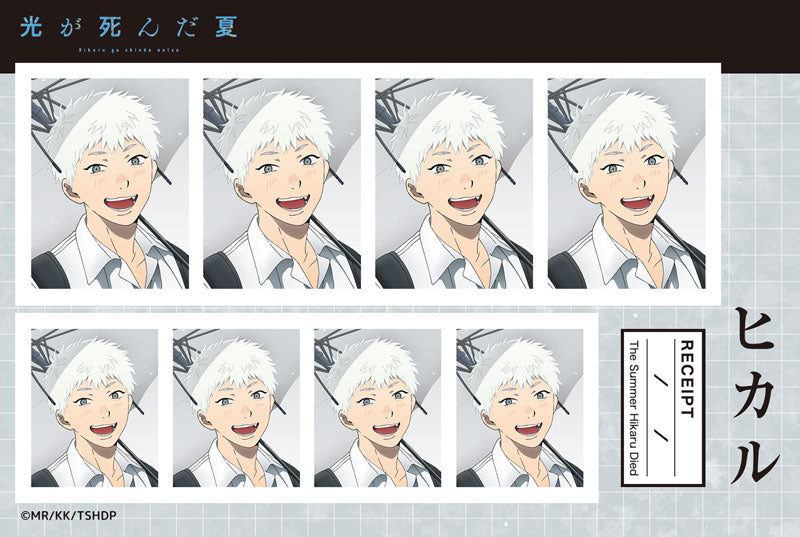Open the first photo in the bottom row
The width and height of the screenshot is (800, 537).
pos(95,408)
